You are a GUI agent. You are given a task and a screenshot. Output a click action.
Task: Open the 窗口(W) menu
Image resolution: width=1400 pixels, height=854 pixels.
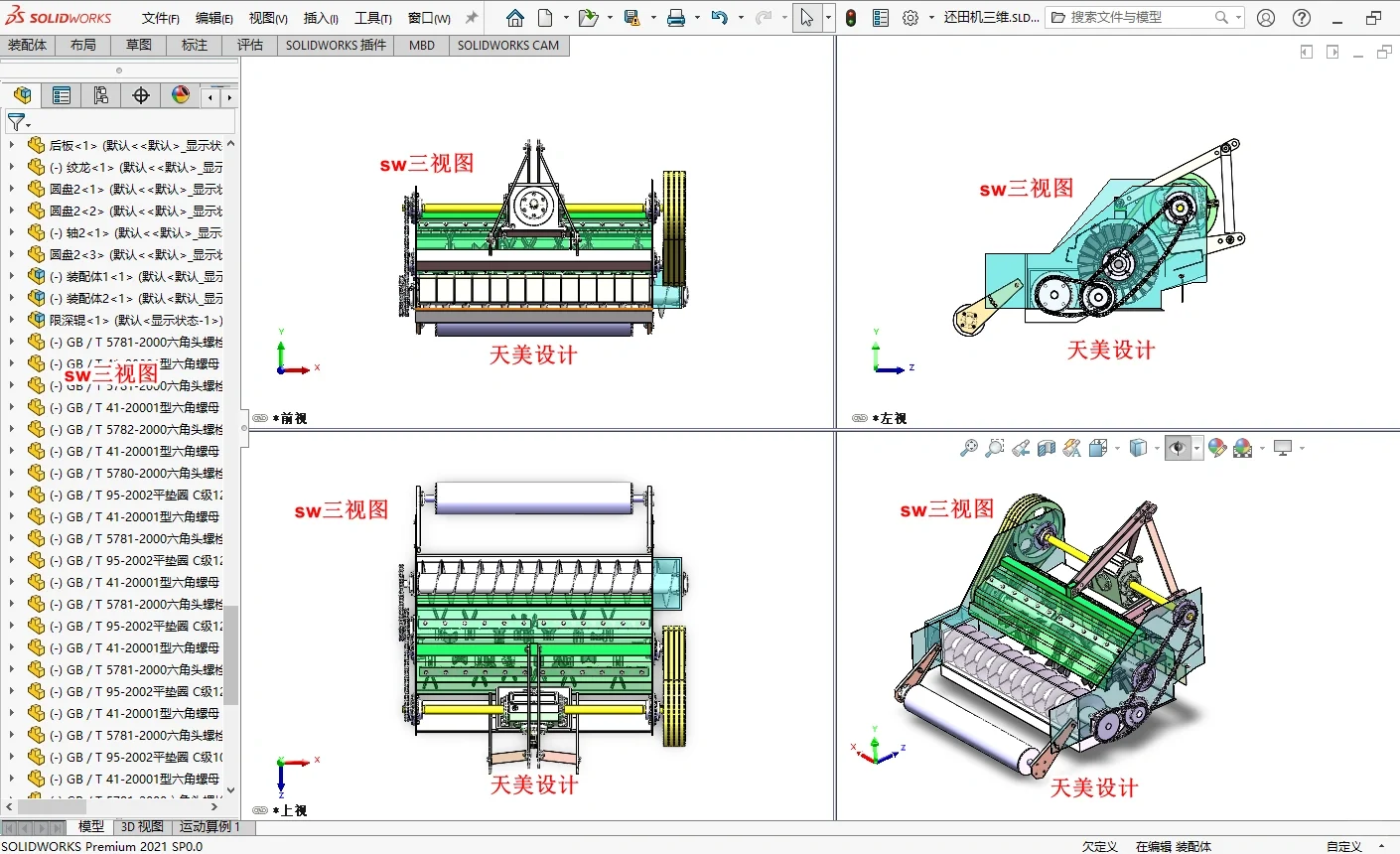coord(429,18)
